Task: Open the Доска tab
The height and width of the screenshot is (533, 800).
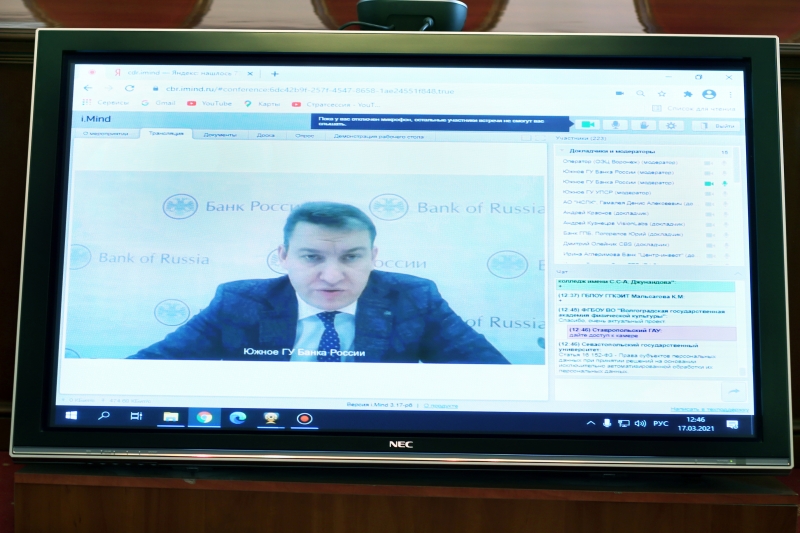Action: [266, 135]
